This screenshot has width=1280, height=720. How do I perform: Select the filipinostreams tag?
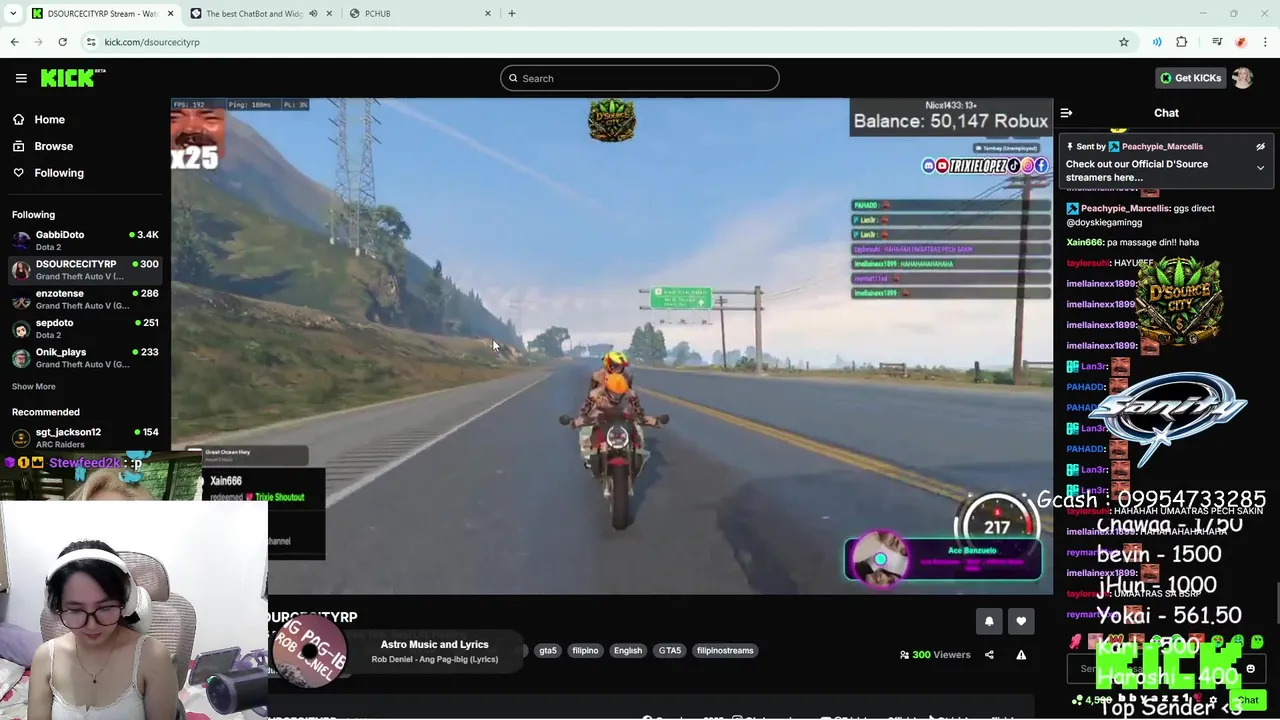tap(725, 650)
